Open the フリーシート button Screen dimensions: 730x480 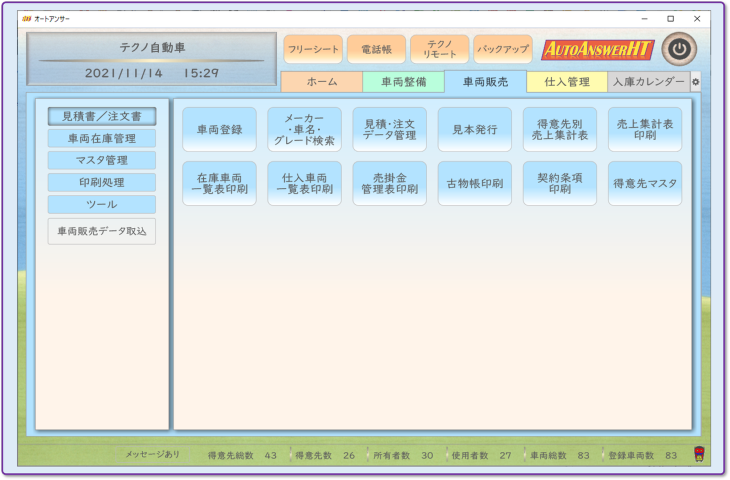tap(313, 49)
